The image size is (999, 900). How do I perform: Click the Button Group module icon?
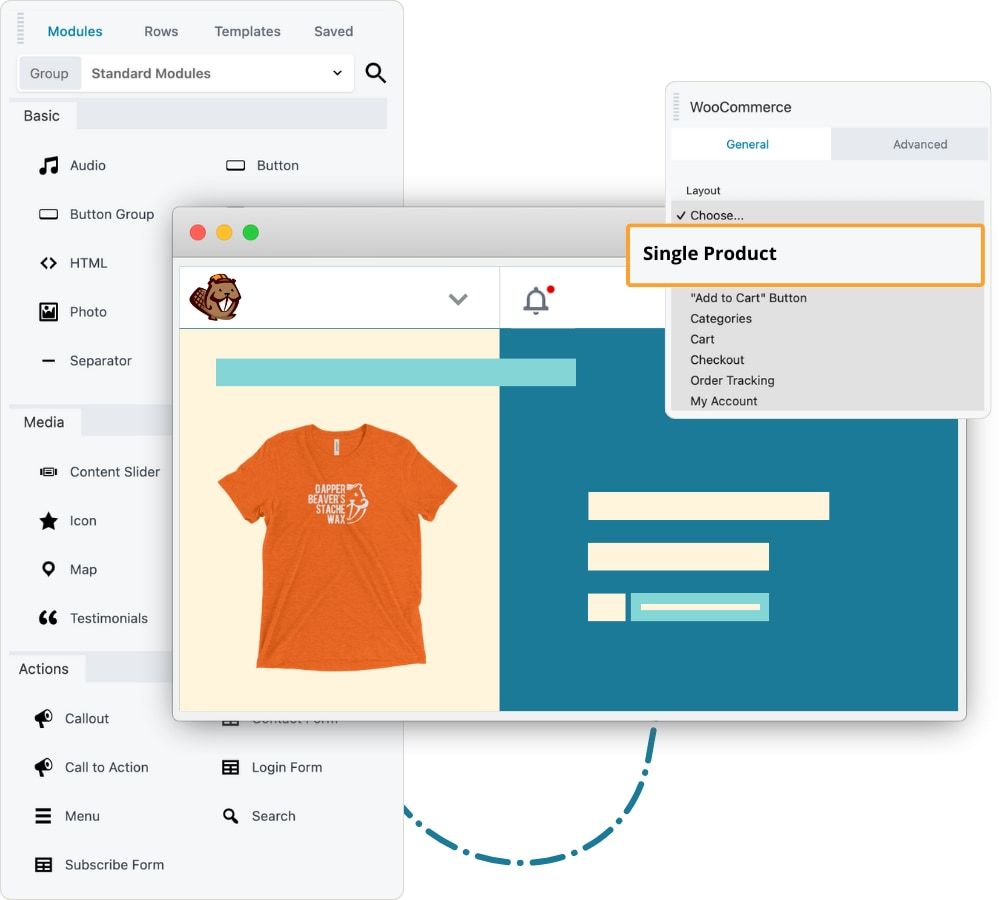[48, 214]
